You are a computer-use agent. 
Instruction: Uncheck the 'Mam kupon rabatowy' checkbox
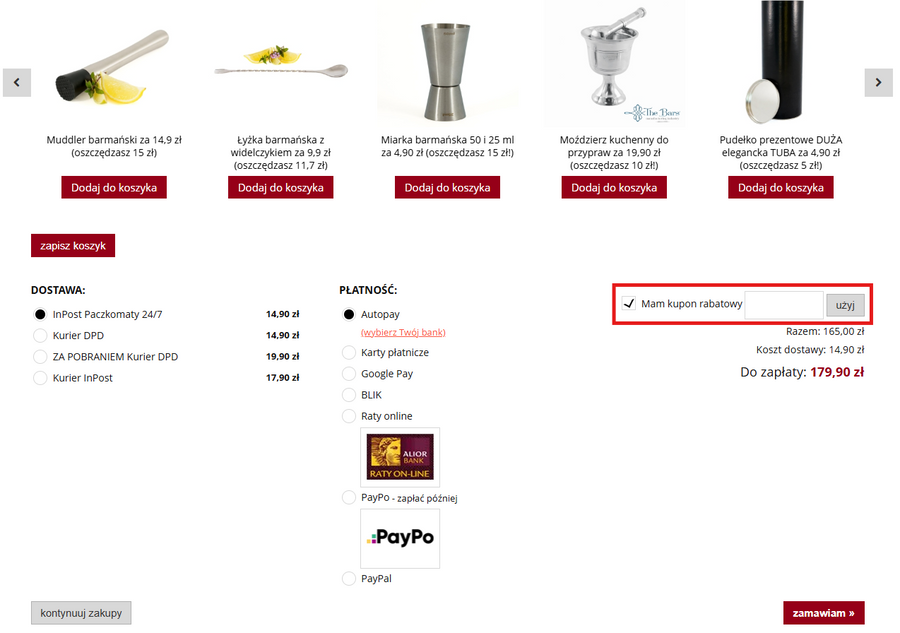click(629, 304)
